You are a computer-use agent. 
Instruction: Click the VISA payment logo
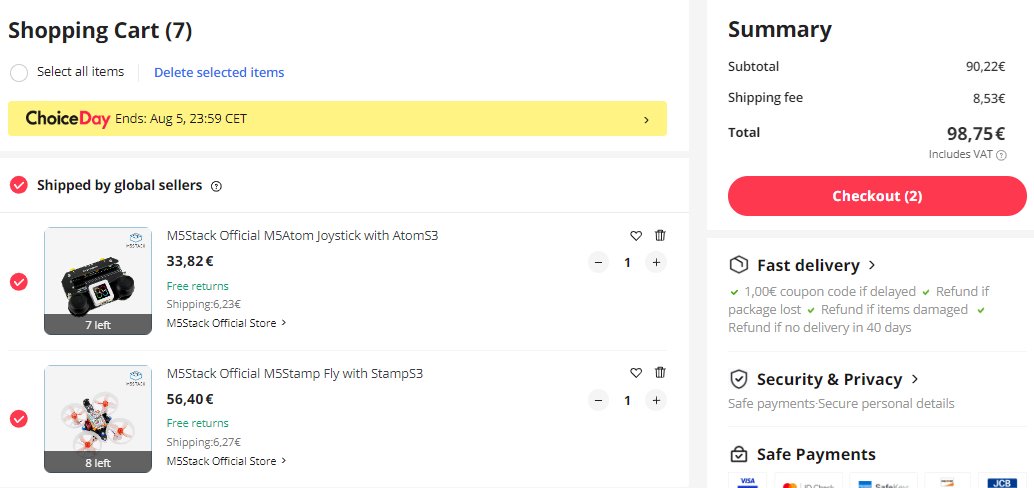(747, 481)
